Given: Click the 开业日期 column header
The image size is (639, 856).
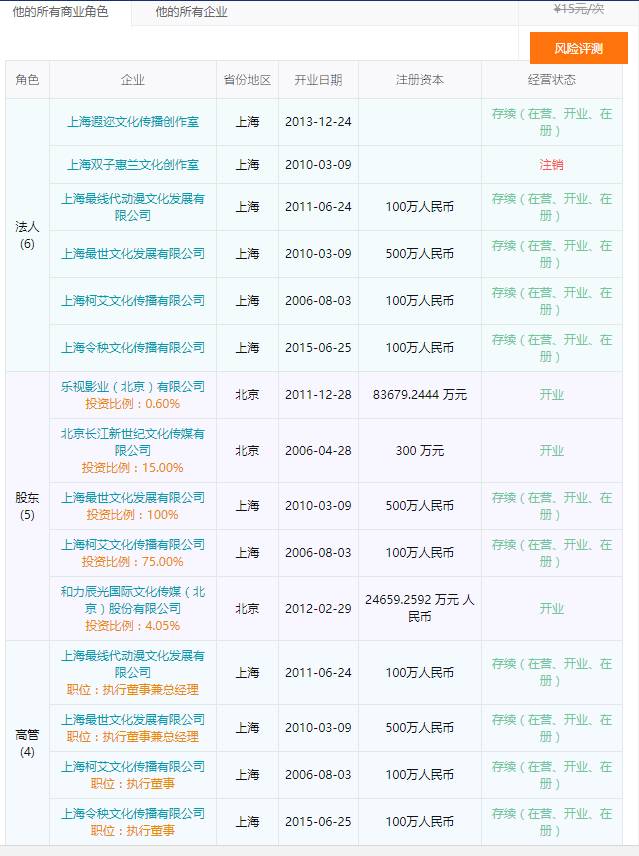Looking at the screenshot, I should click(318, 80).
